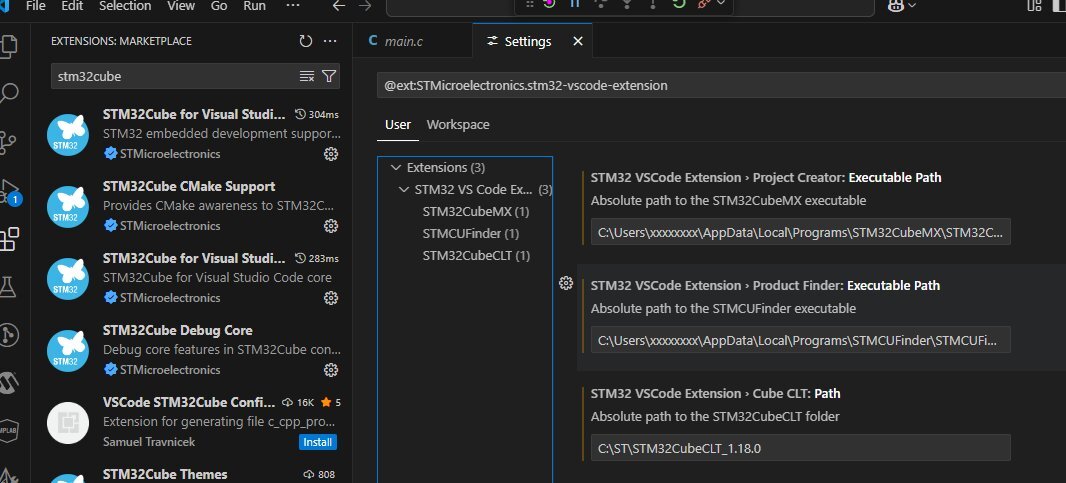The width and height of the screenshot is (1066, 483).
Task: Open Extensions views and more actions menu
Action: [330, 41]
